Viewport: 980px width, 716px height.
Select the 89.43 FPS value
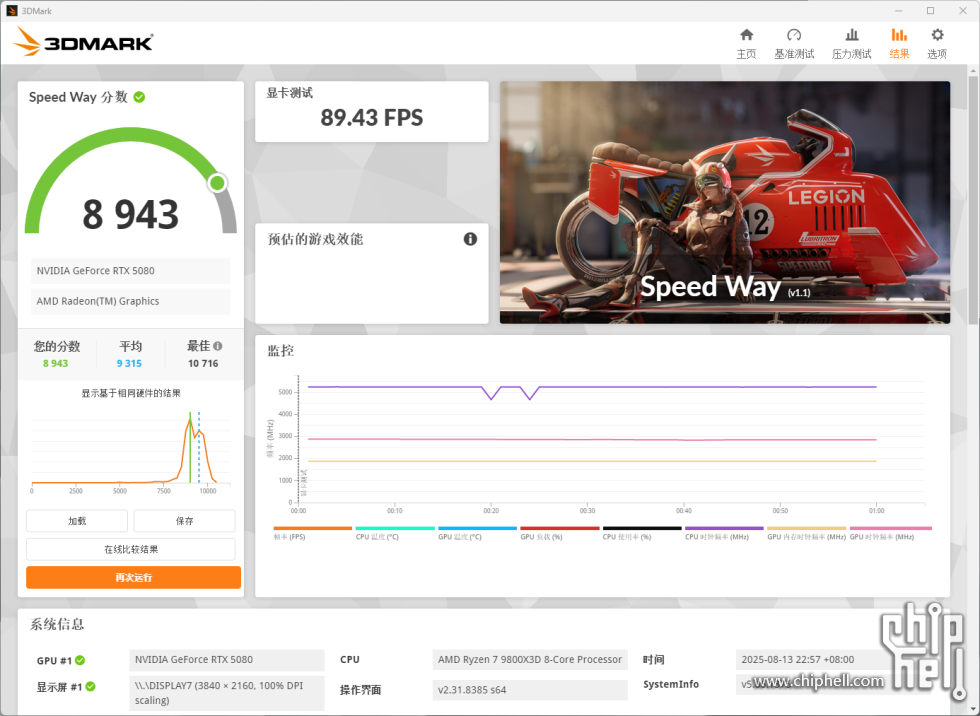tap(372, 118)
